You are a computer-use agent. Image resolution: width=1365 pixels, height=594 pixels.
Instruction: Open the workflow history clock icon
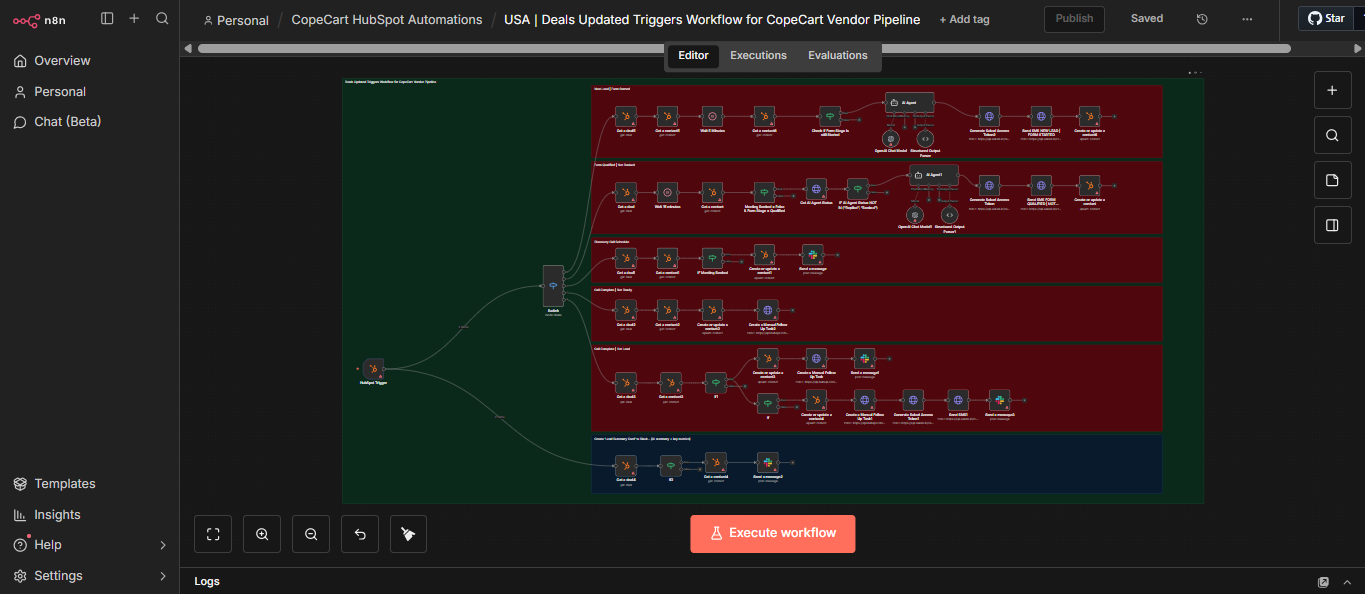1202,19
